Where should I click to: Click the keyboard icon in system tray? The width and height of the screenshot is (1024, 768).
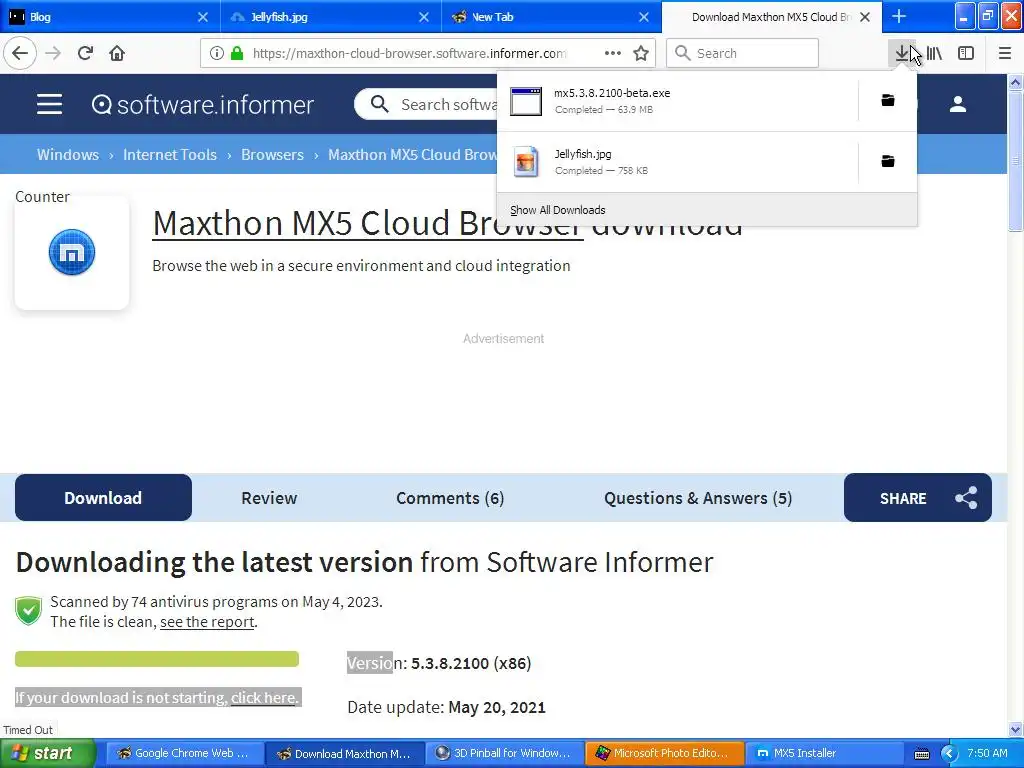pos(921,754)
